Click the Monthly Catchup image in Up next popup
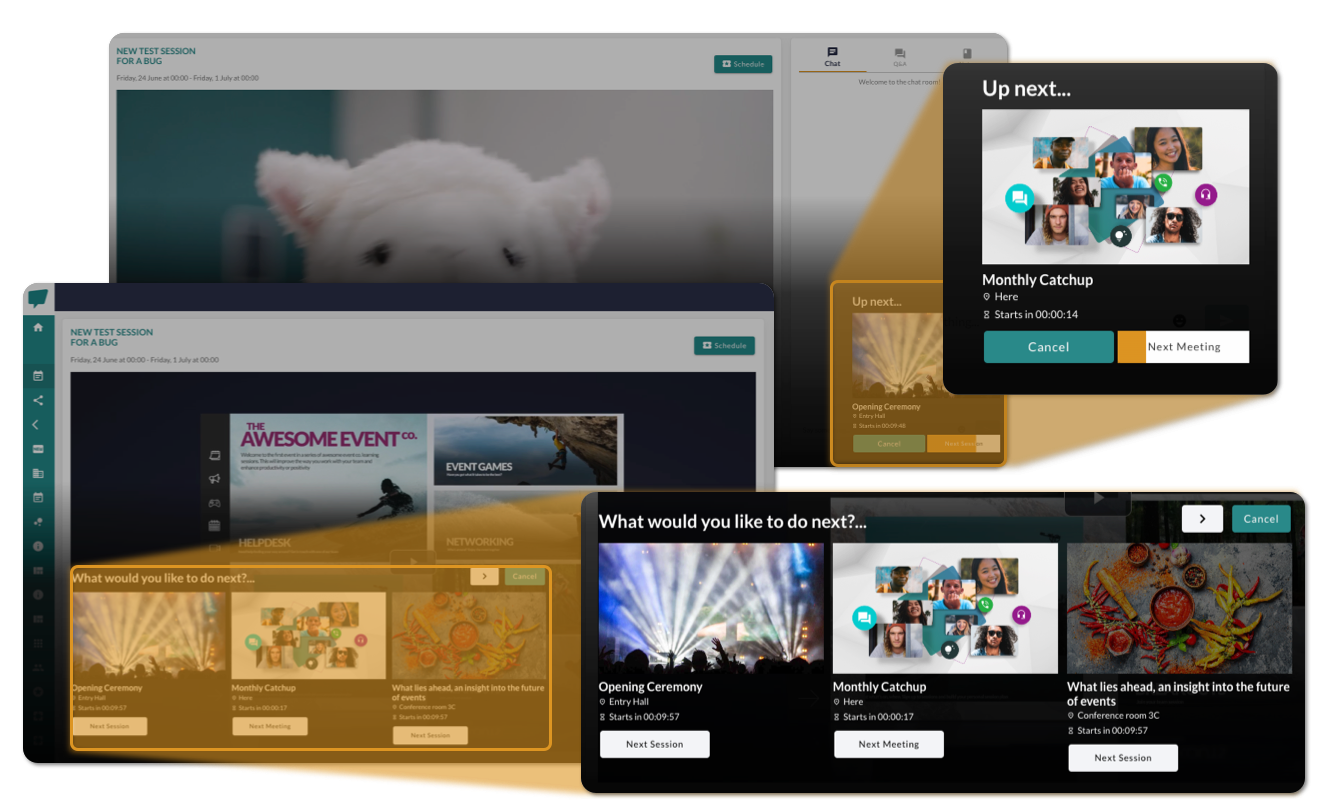Screen dimensions: 1319x804 point(1115,187)
